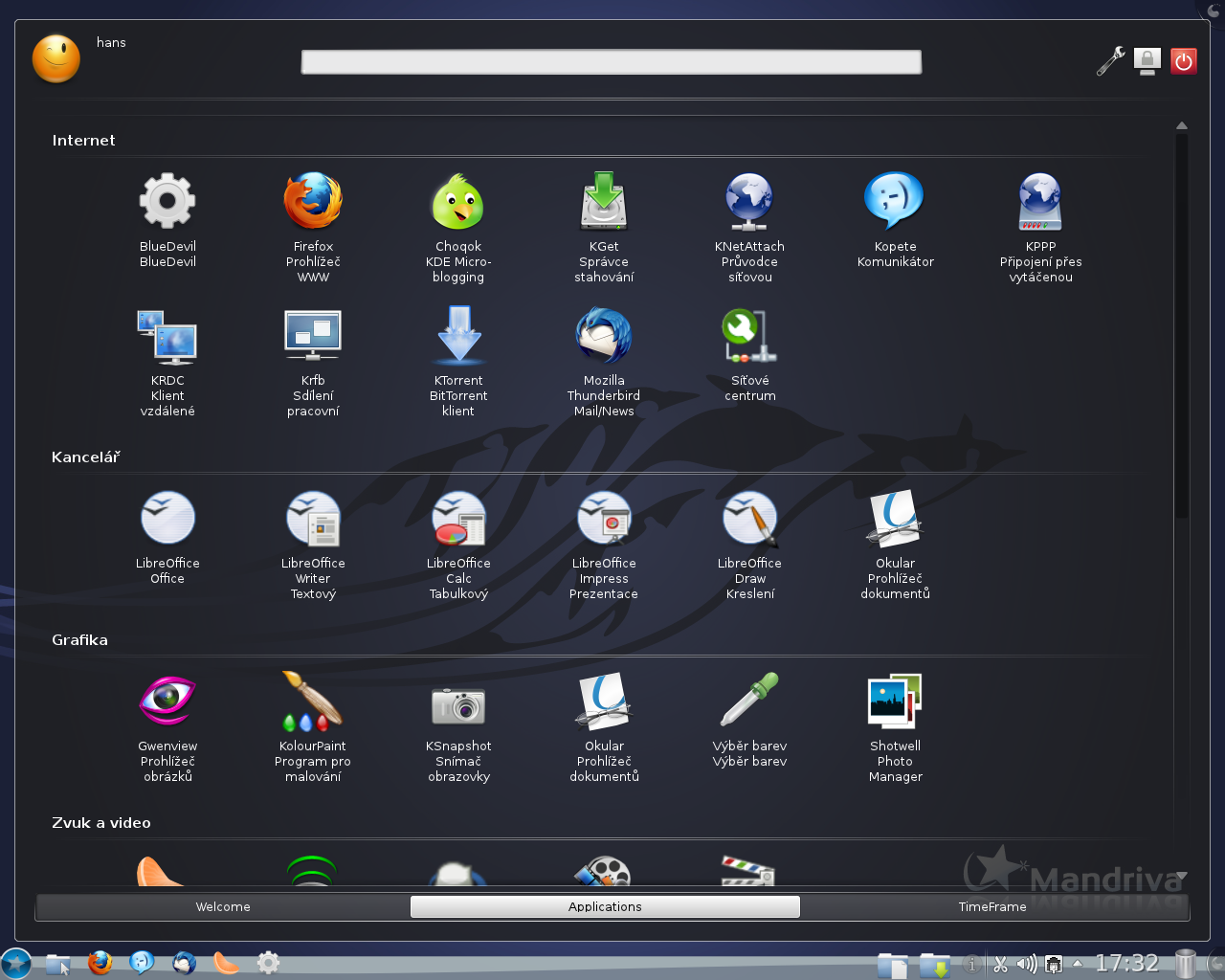Launch KTorrent BitTorrent client
Screen dimensions: 1225x980
pyautogui.click(x=458, y=336)
